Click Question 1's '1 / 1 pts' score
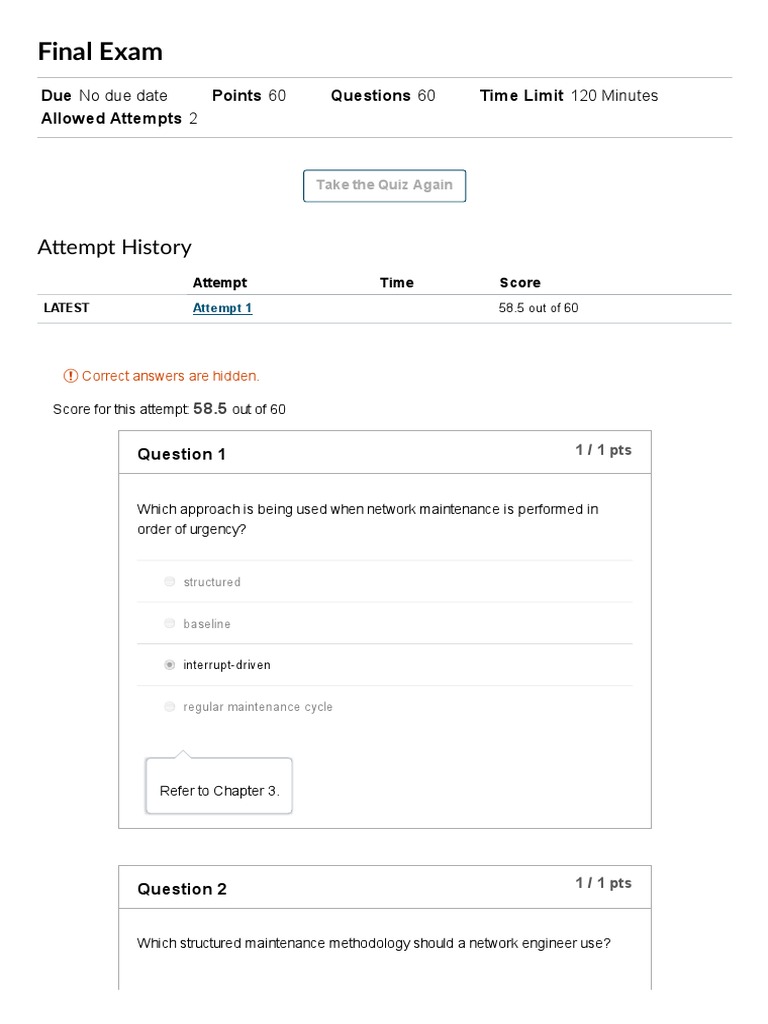 (603, 450)
